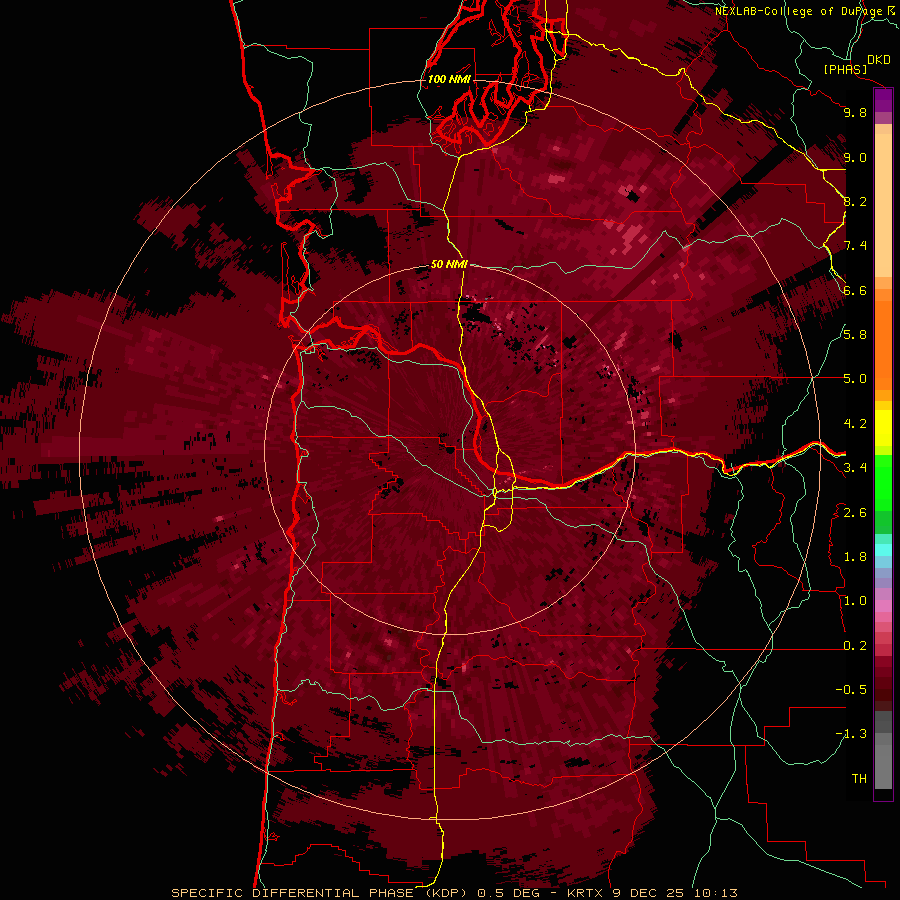This screenshot has height=900, width=900.
Task: Select the -0.5 scale value
Action: pyautogui.click(x=851, y=690)
